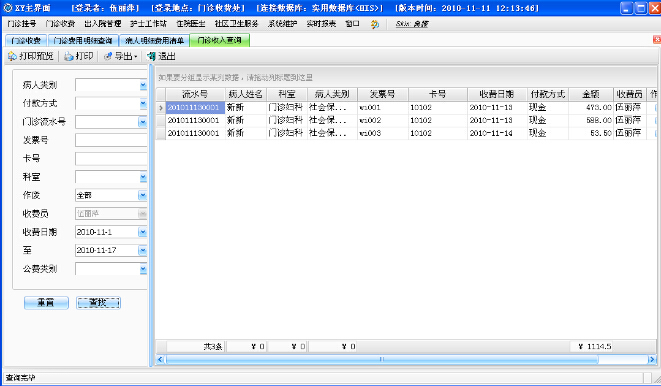Select invoice cell w1002
This screenshot has width=661, height=386.
[x=383, y=121]
